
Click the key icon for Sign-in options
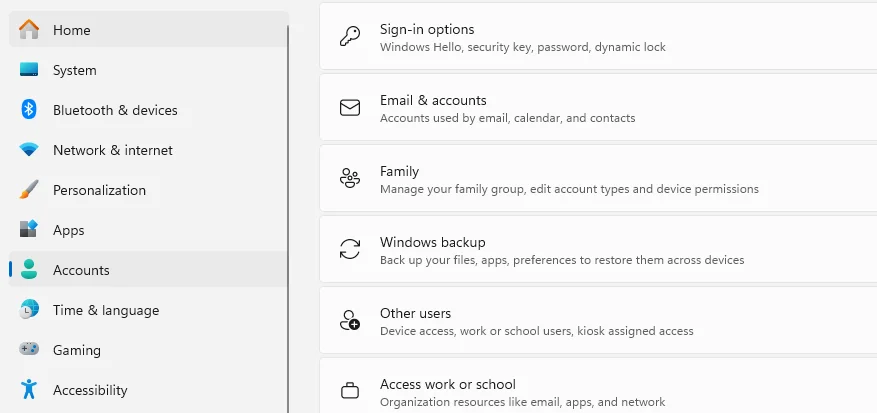350,36
